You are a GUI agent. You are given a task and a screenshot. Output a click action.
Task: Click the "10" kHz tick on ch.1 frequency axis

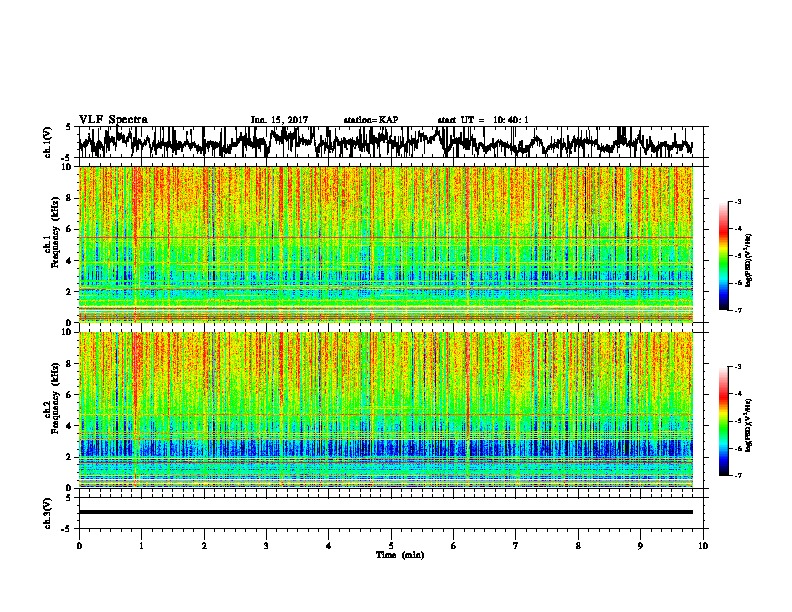click(68, 167)
